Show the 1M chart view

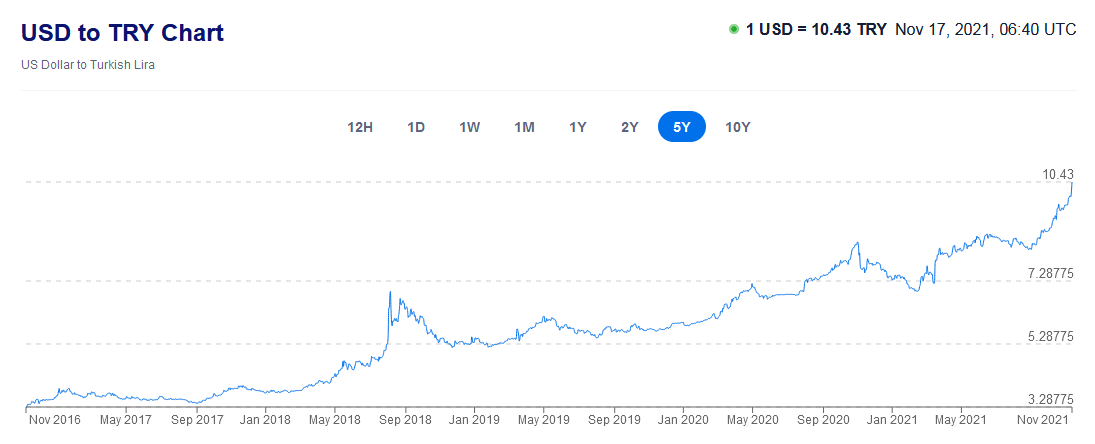tap(524, 127)
